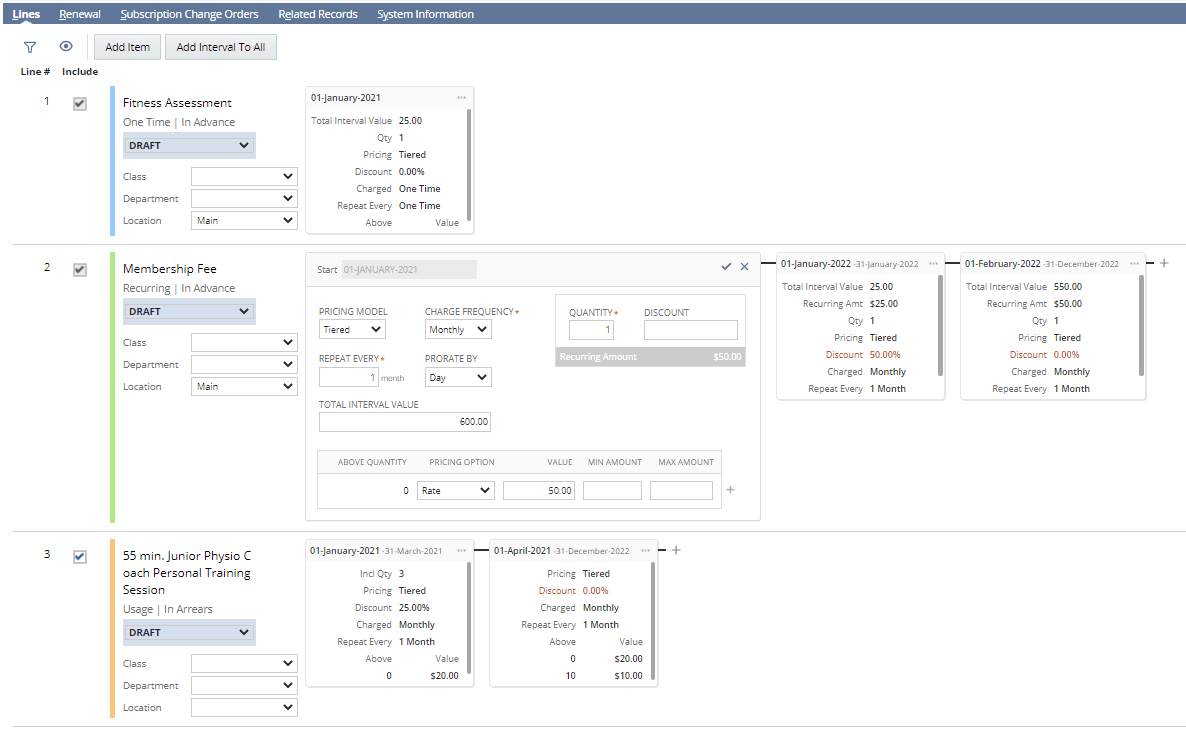Add pricing tier row plus icon
Viewport: 1186px width, 733px height.
[x=730, y=489]
